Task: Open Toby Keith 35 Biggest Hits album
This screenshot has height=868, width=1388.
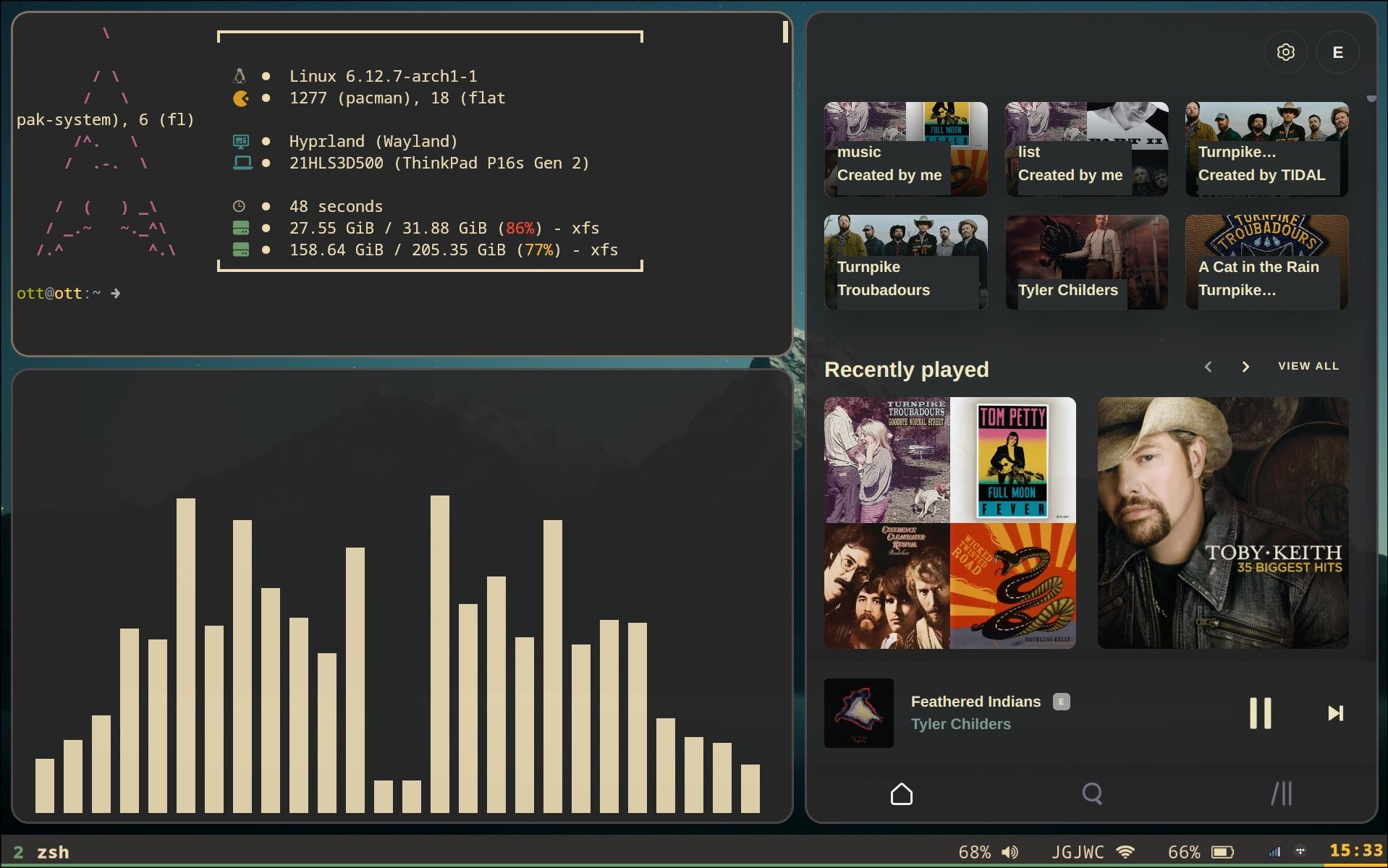Action: click(1222, 522)
